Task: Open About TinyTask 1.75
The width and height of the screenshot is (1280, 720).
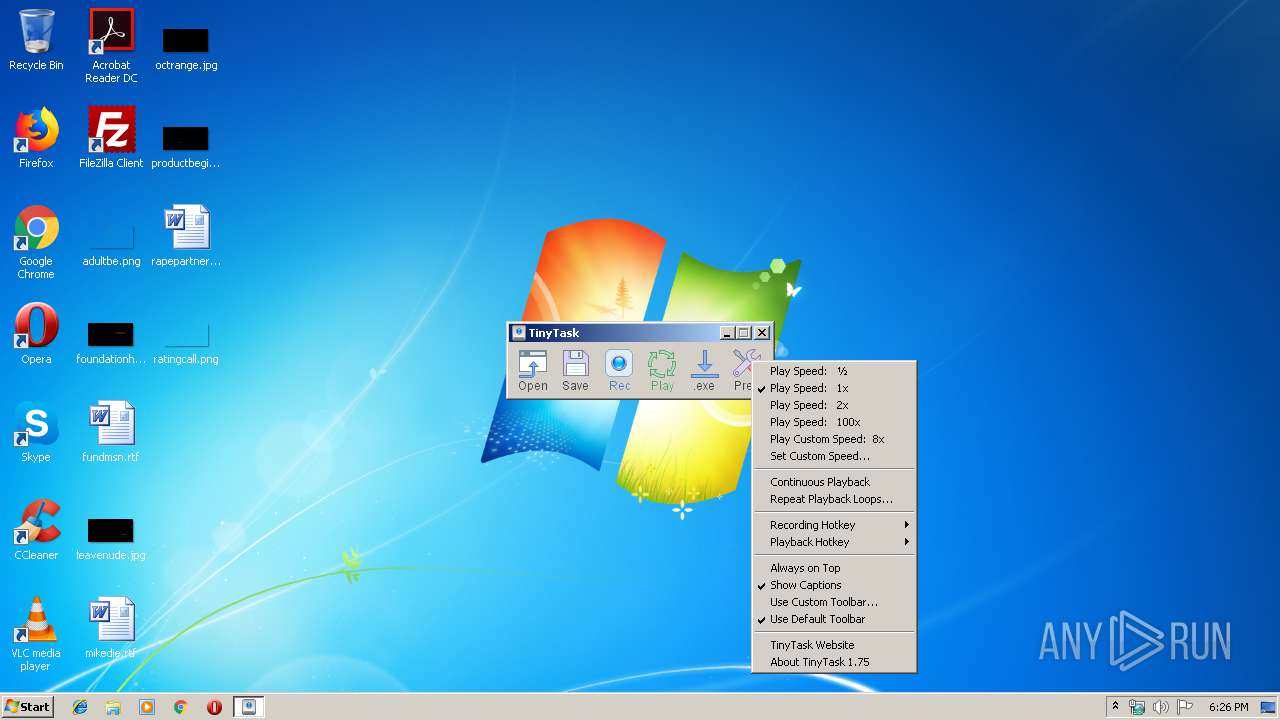Action: point(834,662)
